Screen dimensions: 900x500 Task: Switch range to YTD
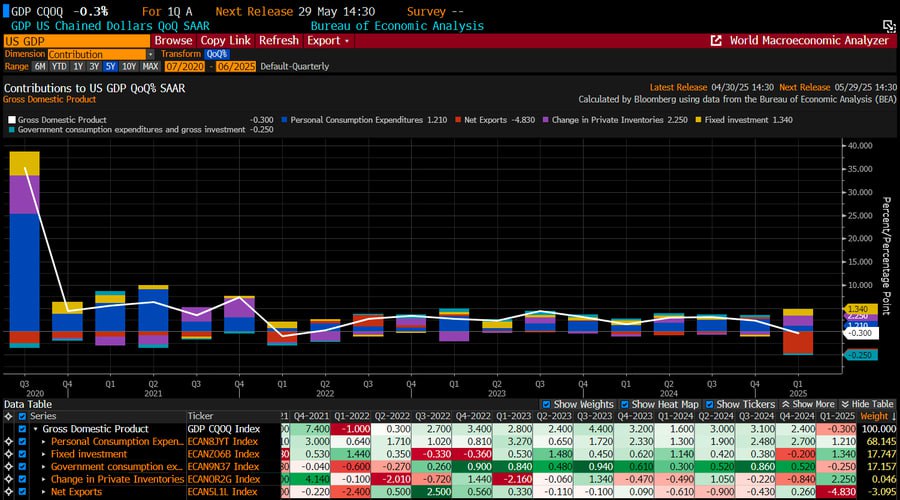pos(60,66)
